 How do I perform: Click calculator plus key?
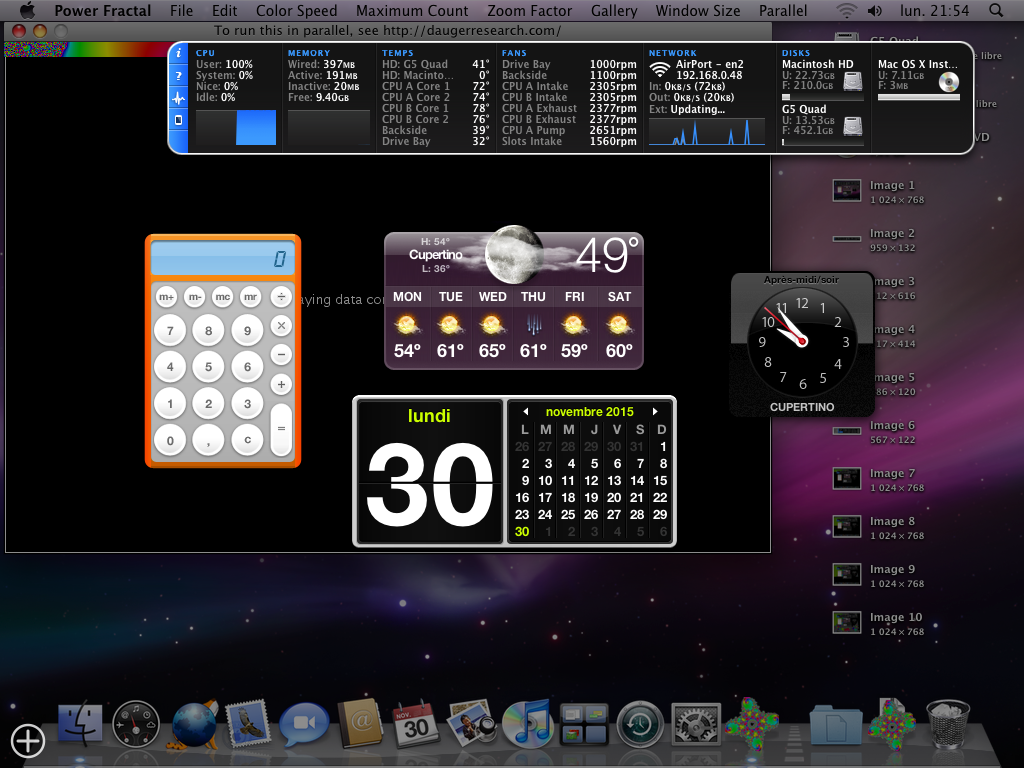[281, 385]
